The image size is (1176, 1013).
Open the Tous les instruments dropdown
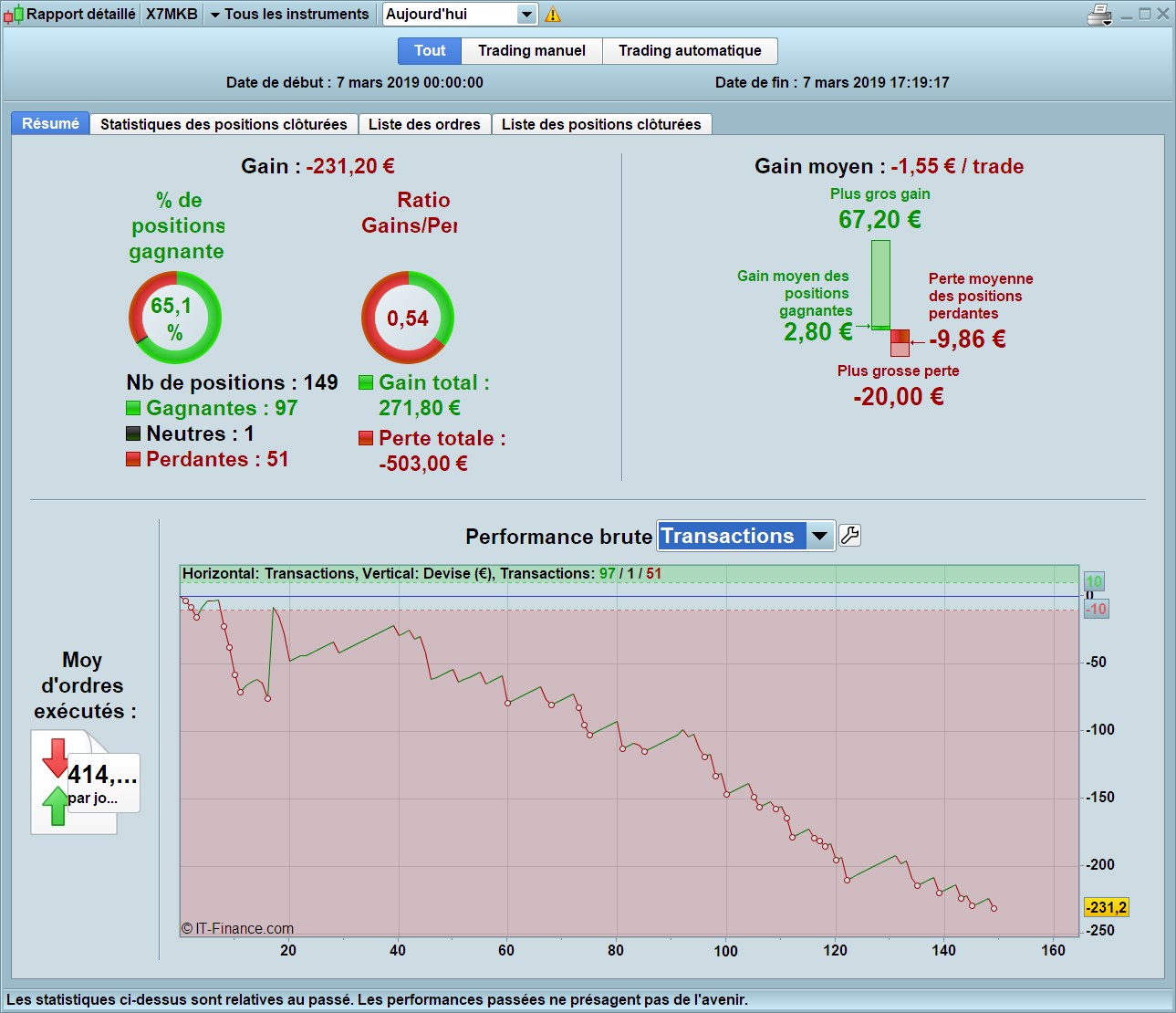point(289,15)
